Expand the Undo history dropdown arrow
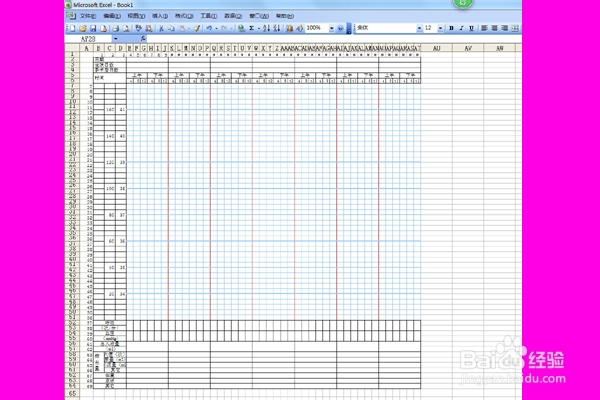Screen dimensions: 600x400 (x=216, y=28)
